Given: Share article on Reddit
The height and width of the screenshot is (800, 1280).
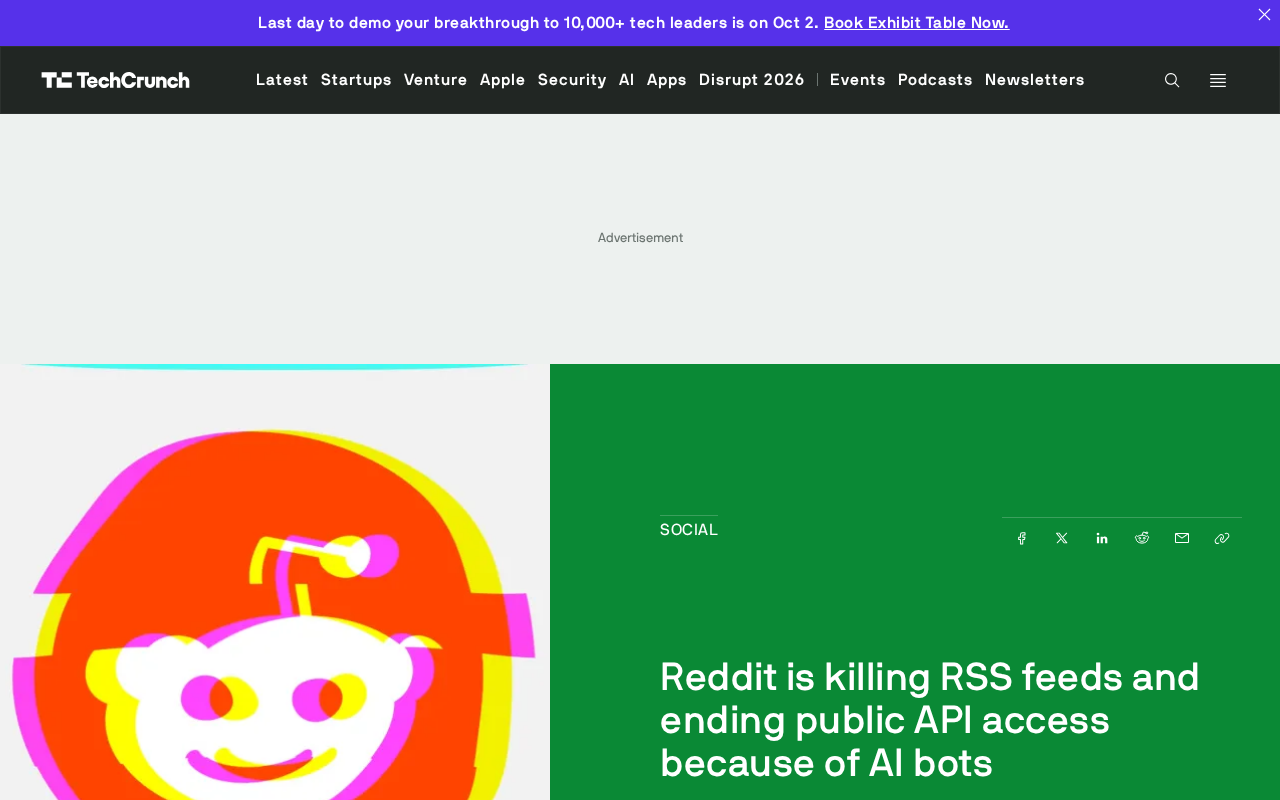Looking at the screenshot, I should [x=1142, y=538].
